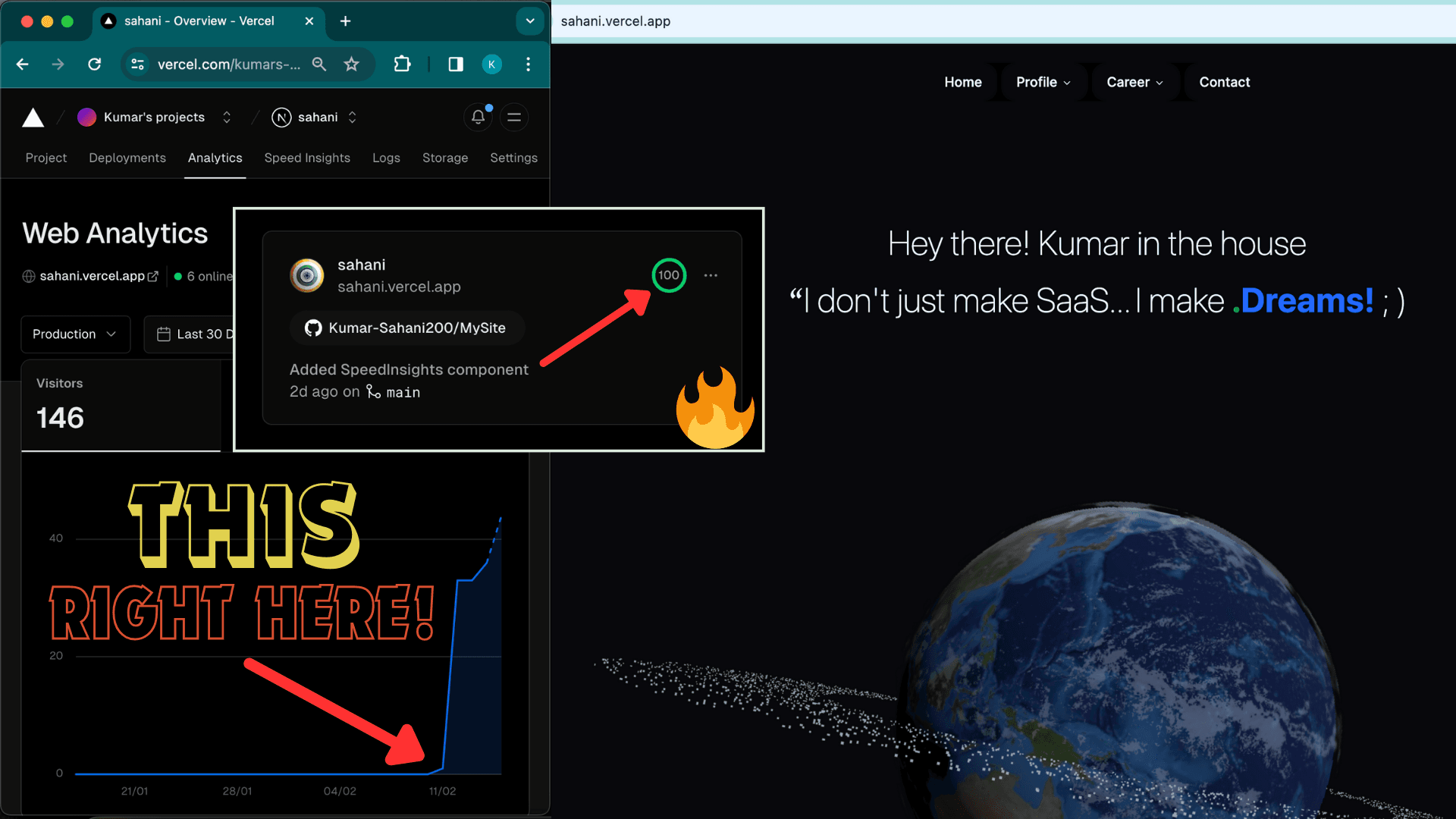1456x819 pixels.
Task: Click the Contact nav link
Action: point(1224,82)
